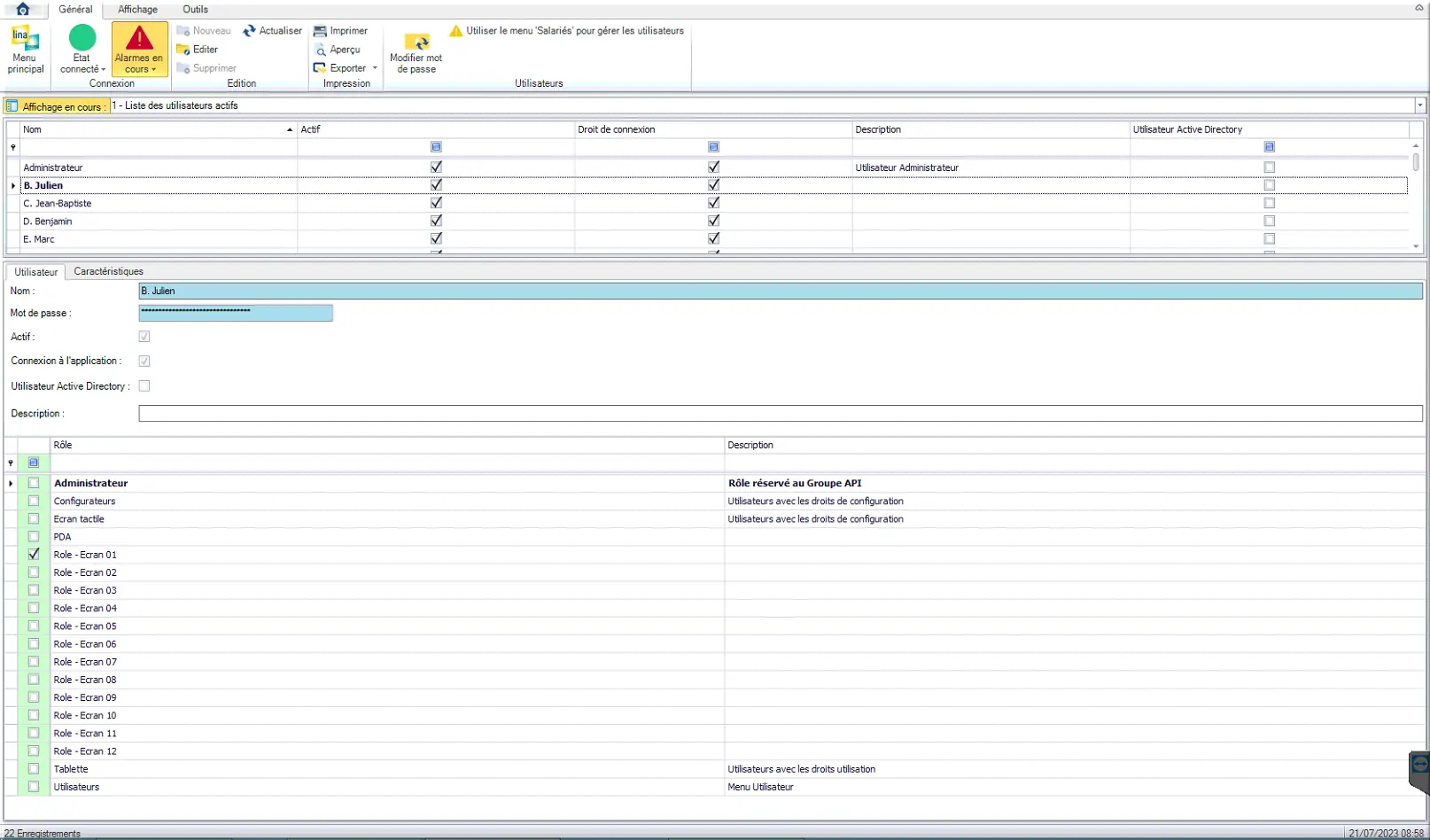Uncheck the Role - Ecran 01 checkbox
The width and height of the screenshot is (1430, 840).
pyautogui.click(x=34, y=555)
